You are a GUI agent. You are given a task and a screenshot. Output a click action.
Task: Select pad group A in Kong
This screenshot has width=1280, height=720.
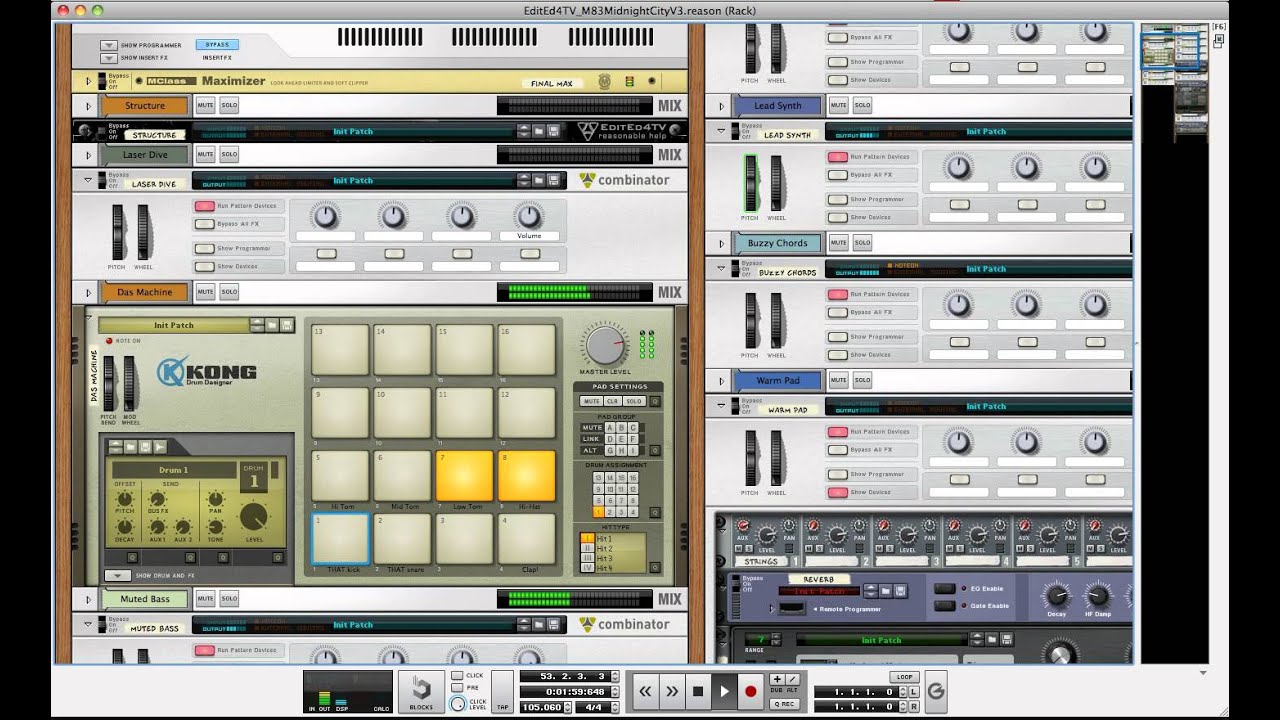[x=609, y=427]
